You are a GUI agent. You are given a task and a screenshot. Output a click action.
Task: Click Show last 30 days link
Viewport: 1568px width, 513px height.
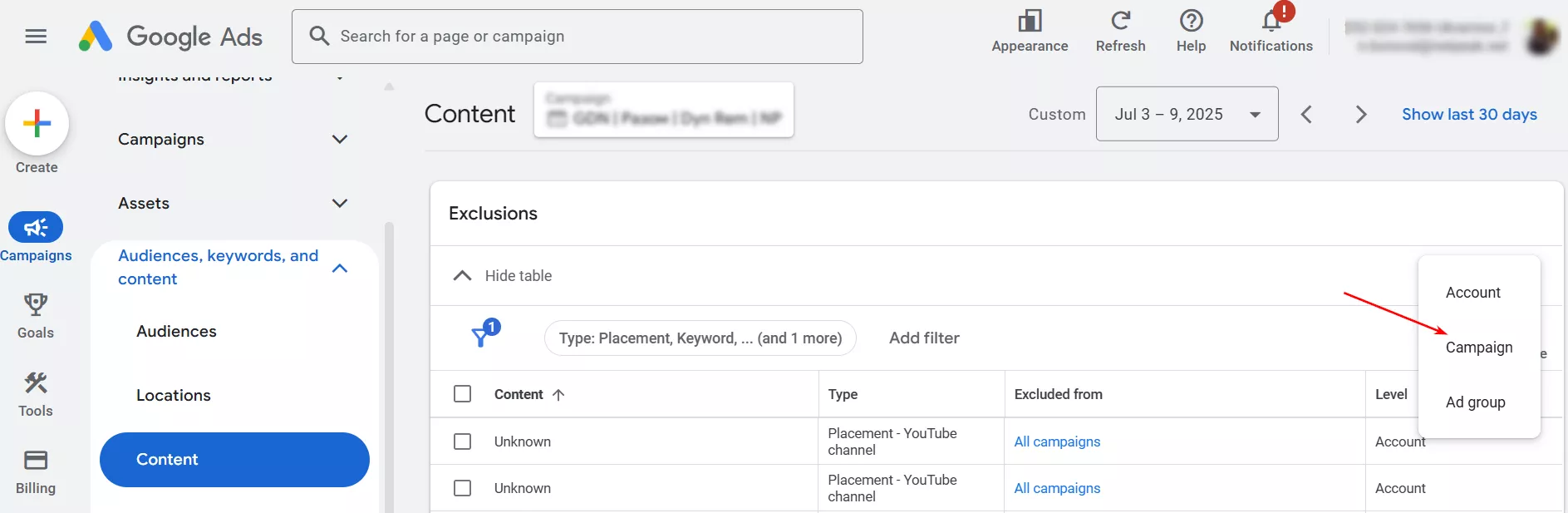tap(1468, 115)
